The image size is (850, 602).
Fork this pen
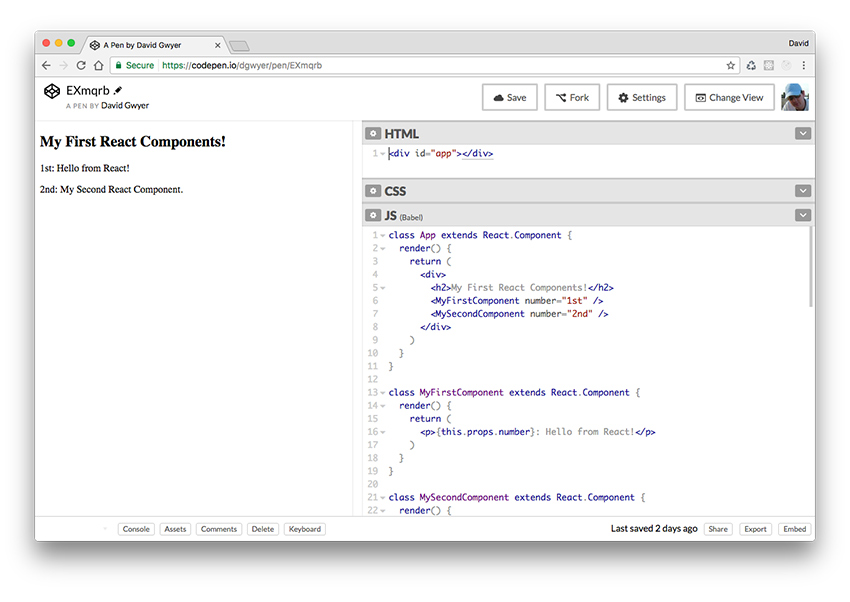[x=572, y=98]
